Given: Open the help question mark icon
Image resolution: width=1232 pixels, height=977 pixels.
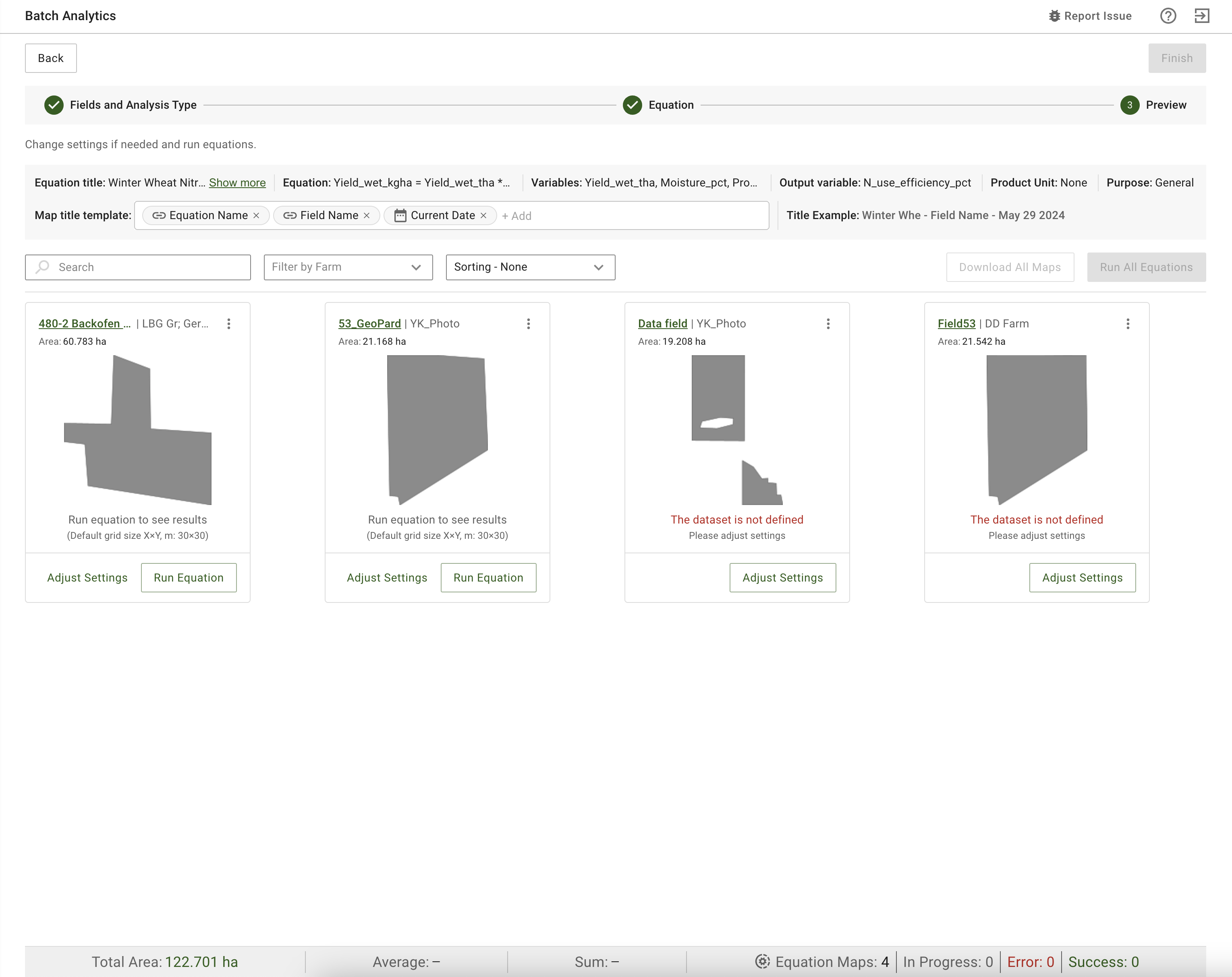Looking at the screenshot, I should click(1168, 16).
